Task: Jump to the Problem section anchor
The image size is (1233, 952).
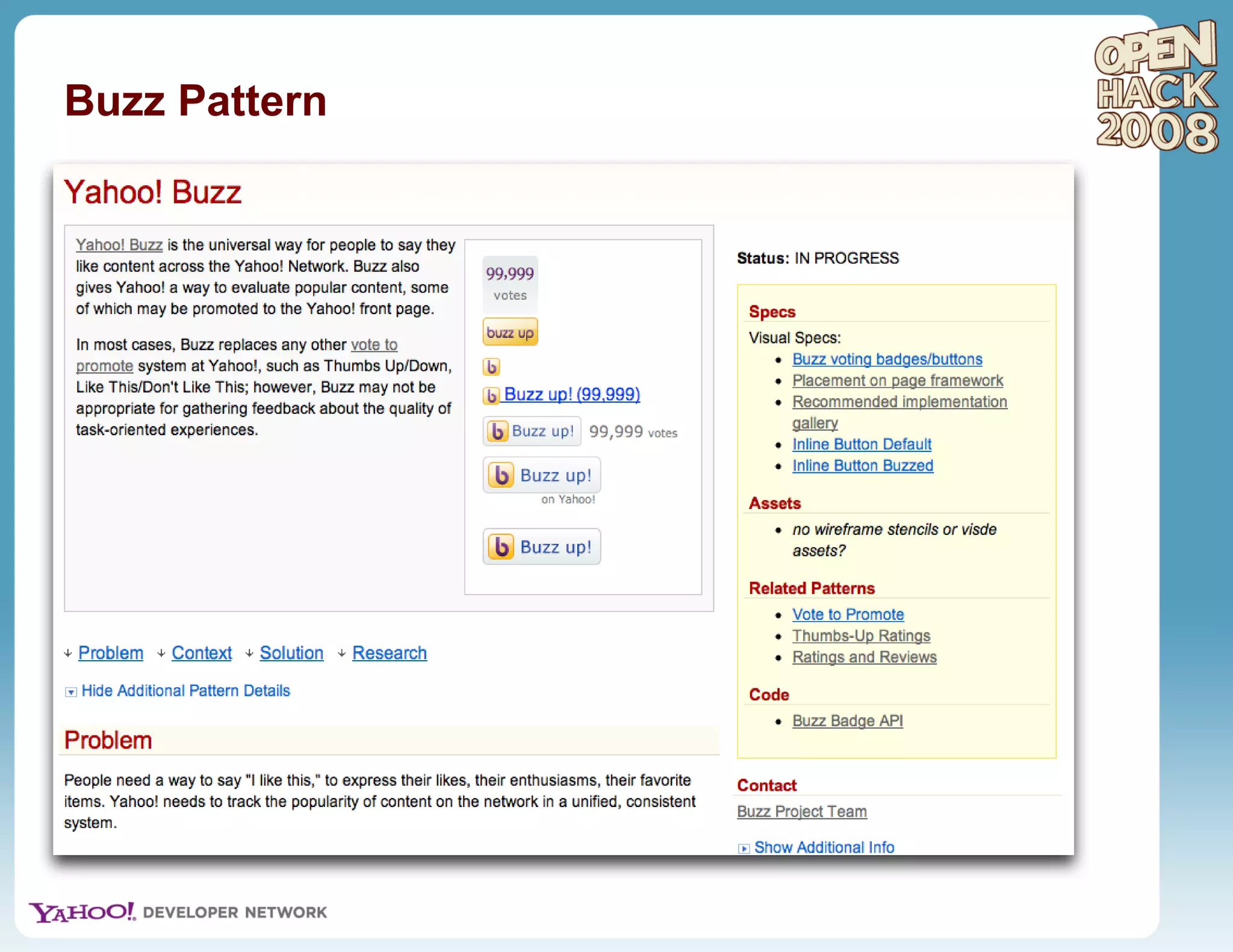Action: pyautogui.click(x=111, y=653)
